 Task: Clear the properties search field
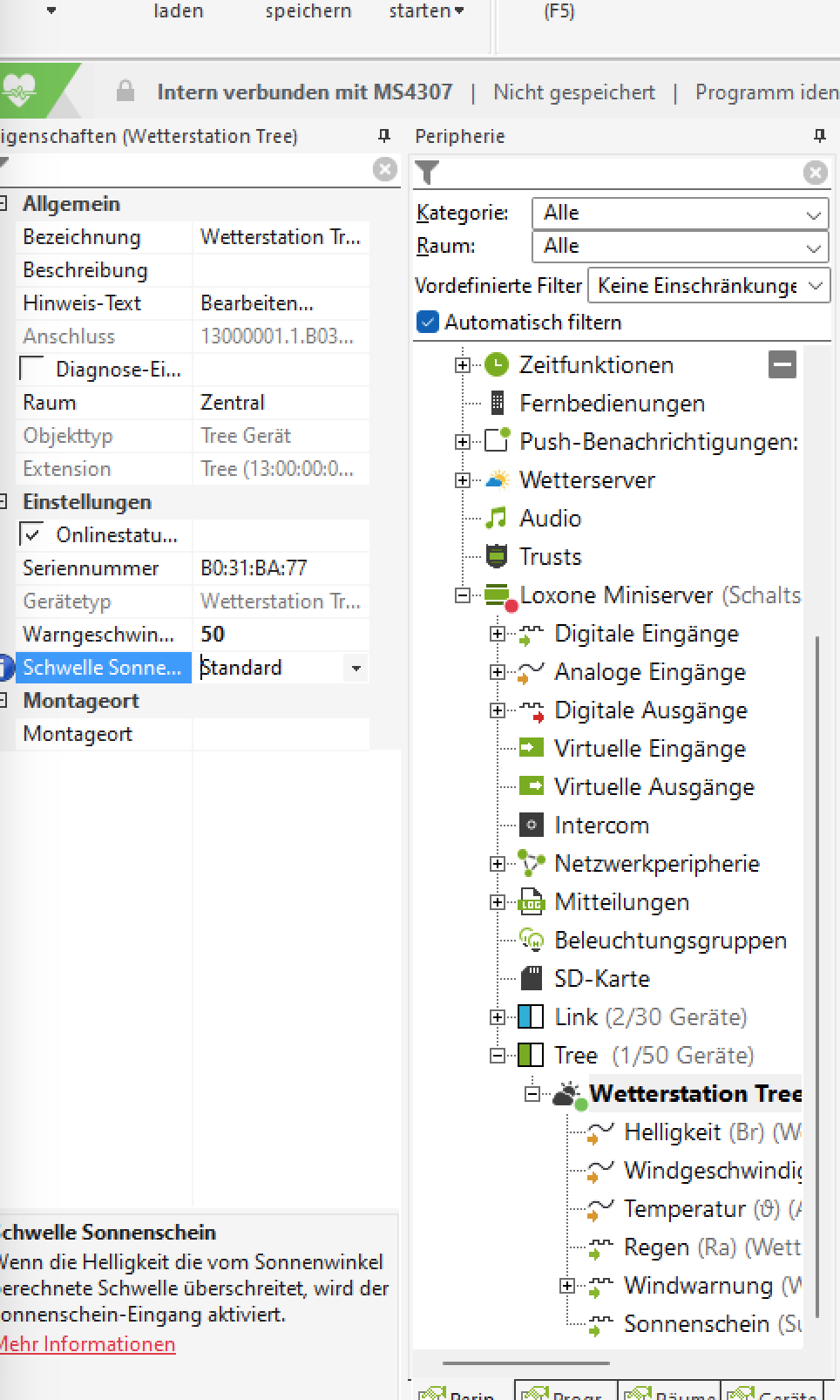(384, 169)
